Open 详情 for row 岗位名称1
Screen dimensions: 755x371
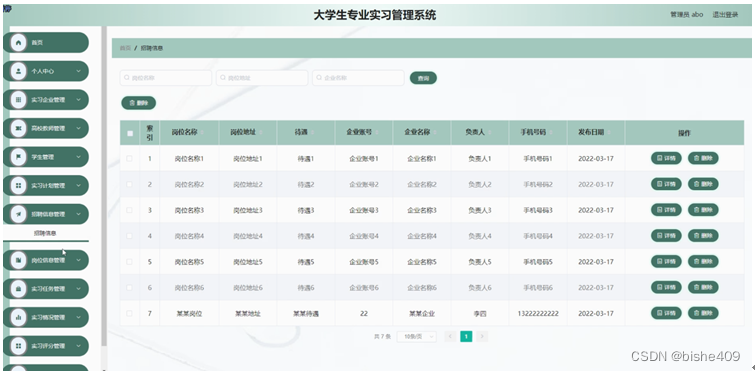coord(666,158)
